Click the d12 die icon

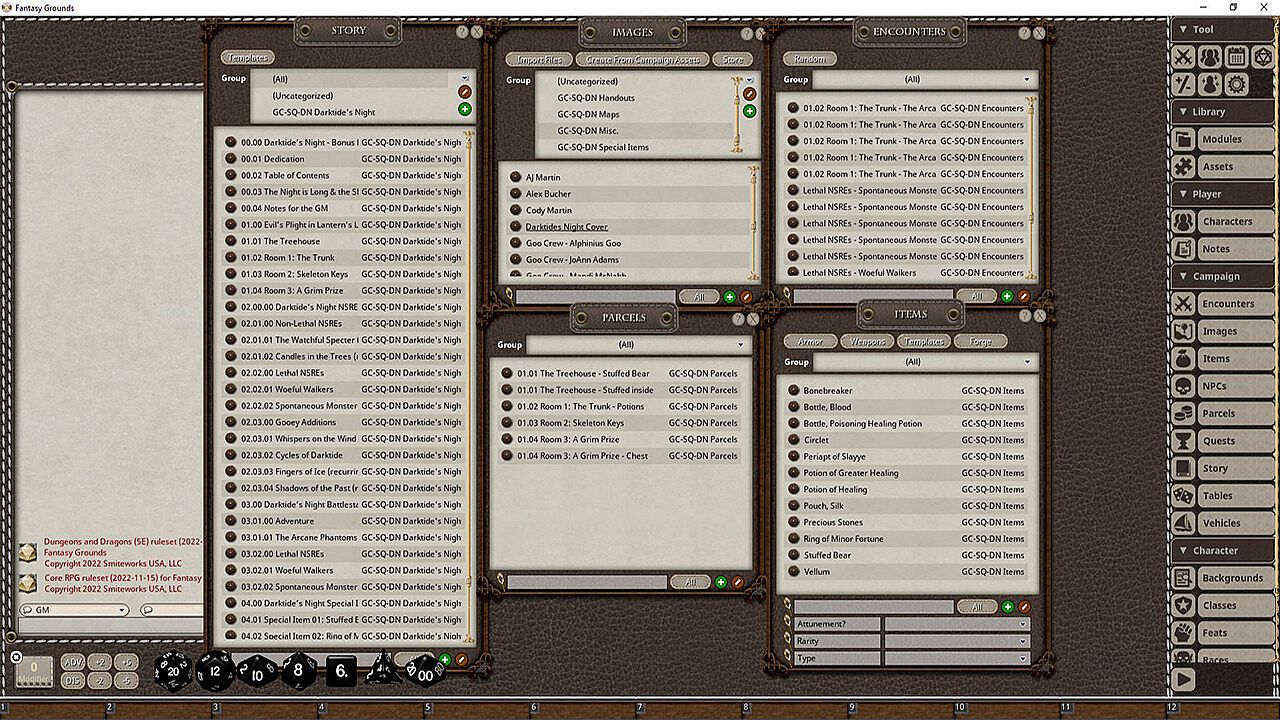[214, 671]
